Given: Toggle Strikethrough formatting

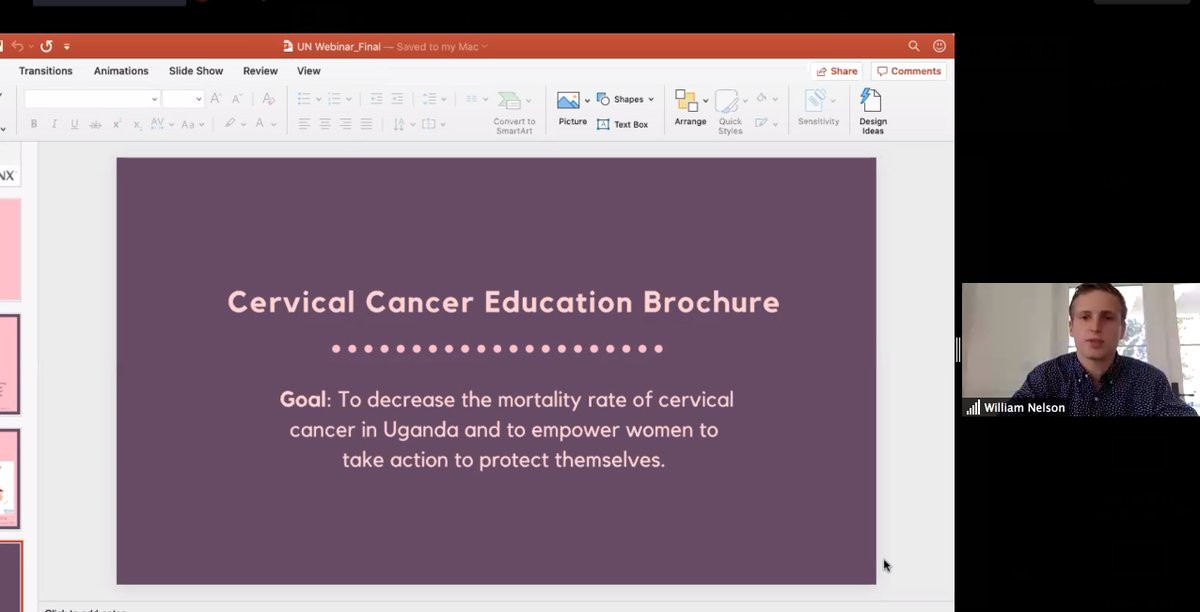Looking at the screenshot, I should (96, 124).
